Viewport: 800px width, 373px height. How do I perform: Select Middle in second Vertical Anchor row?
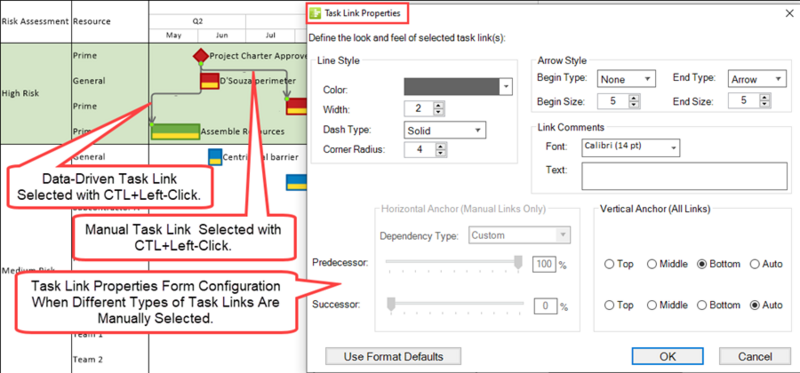point(651,305)
